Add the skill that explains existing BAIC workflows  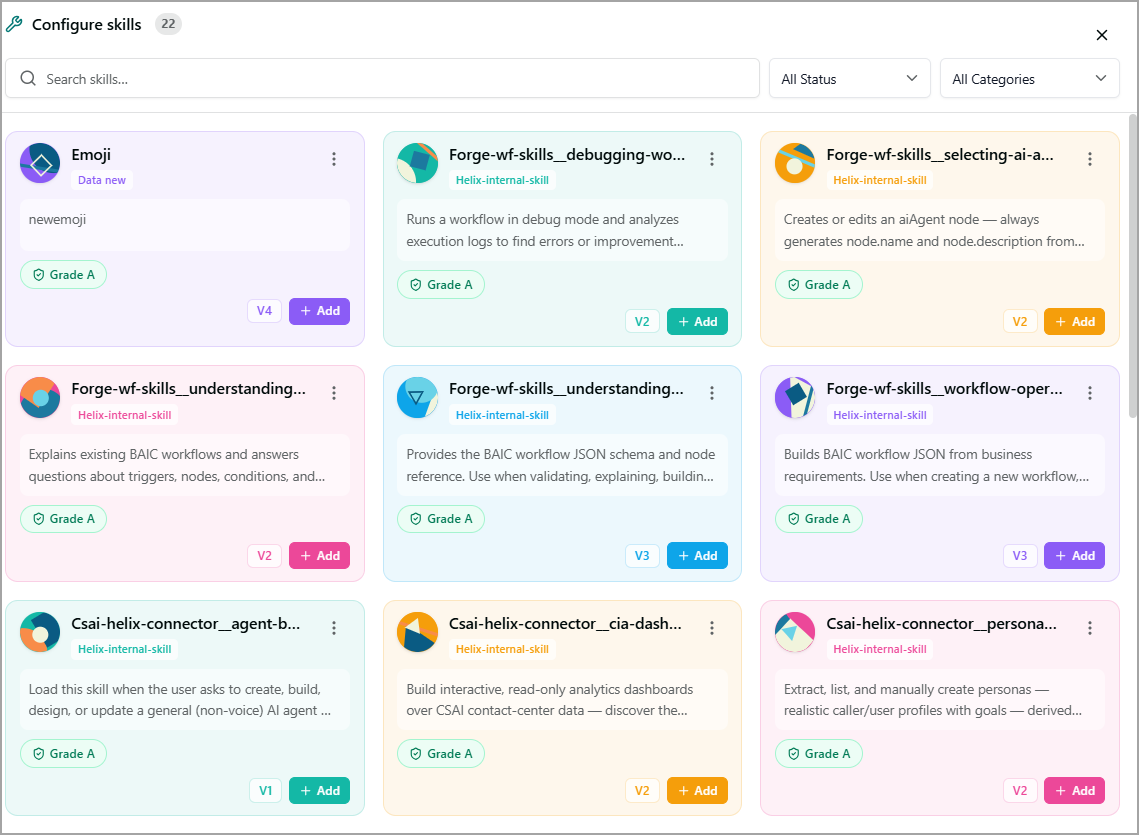(x=320, y=556)
